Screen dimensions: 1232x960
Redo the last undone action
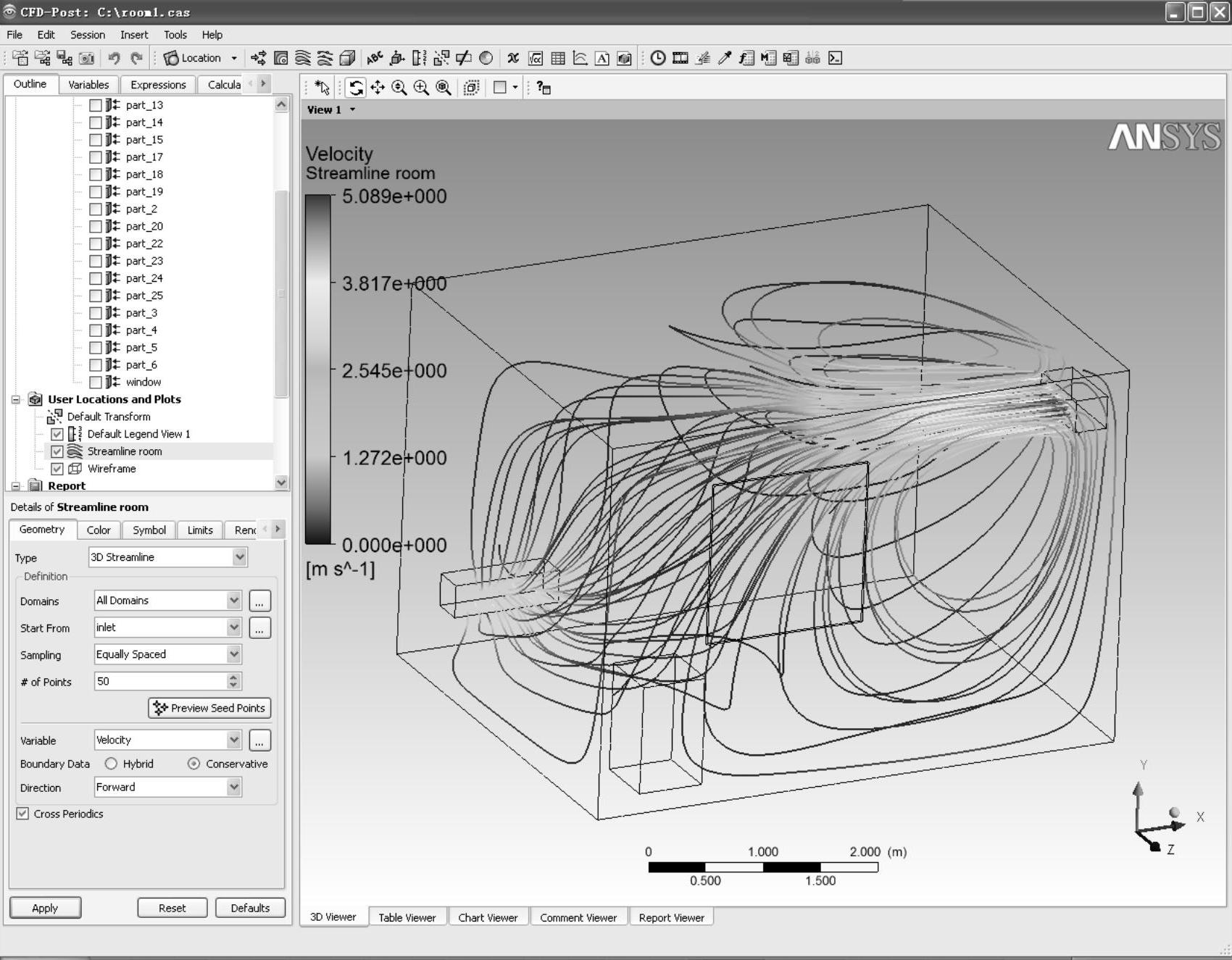coord(136,58)
